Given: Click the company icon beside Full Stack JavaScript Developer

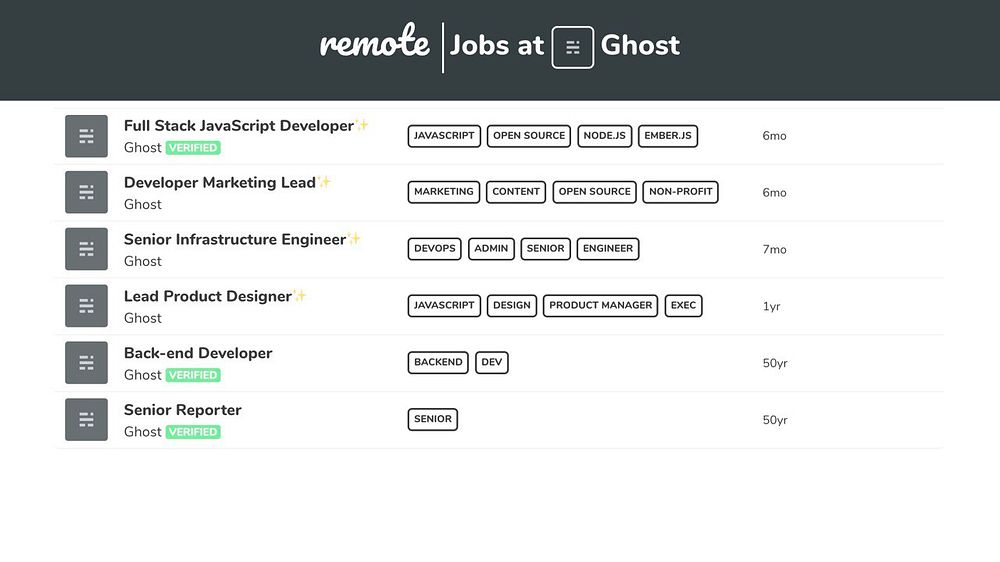Looking at the screenshot, I should click(x=86, y=136).
